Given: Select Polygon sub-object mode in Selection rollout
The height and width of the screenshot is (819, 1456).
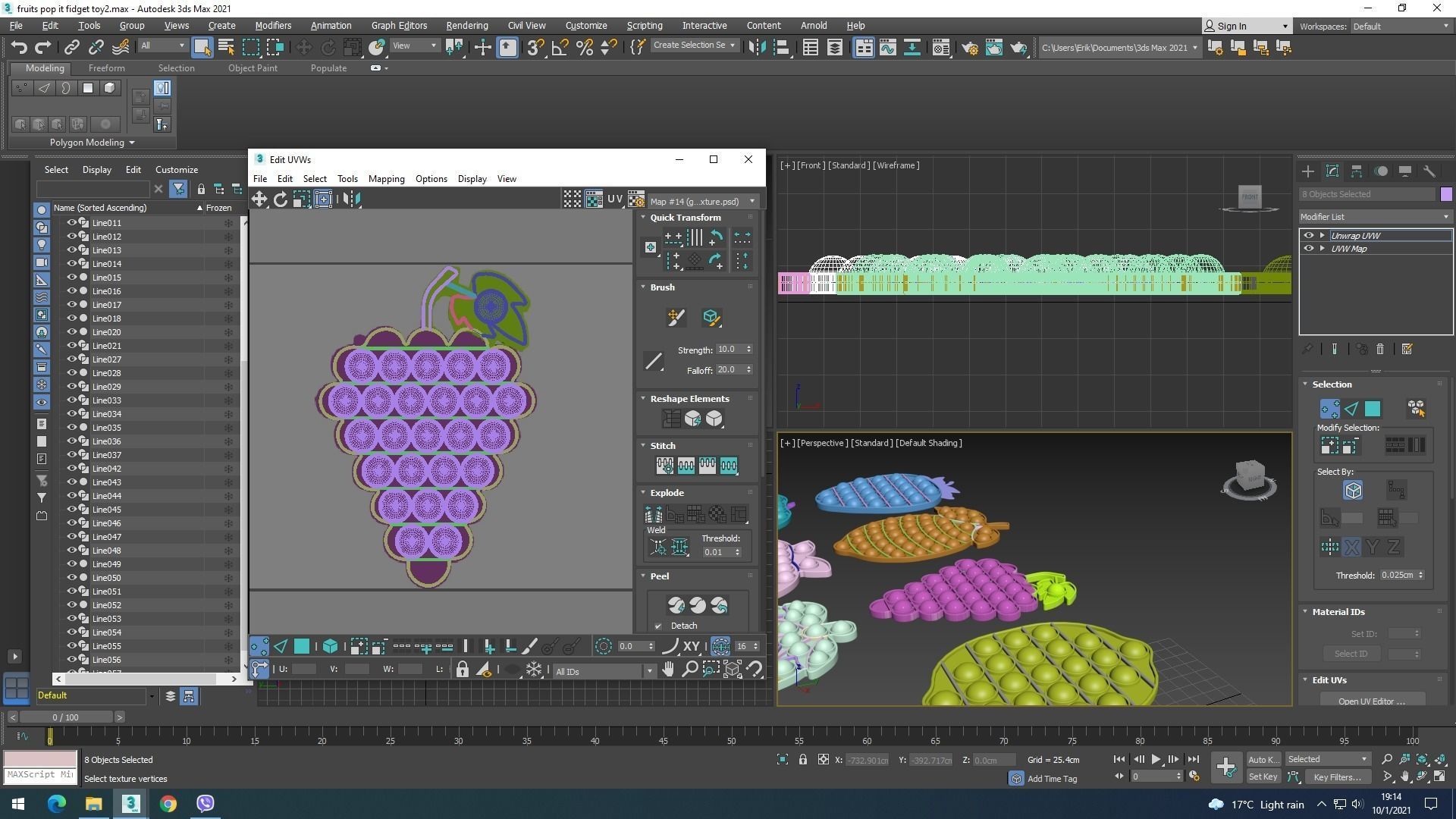Looking at the screenshot, I should point(1373,409).
